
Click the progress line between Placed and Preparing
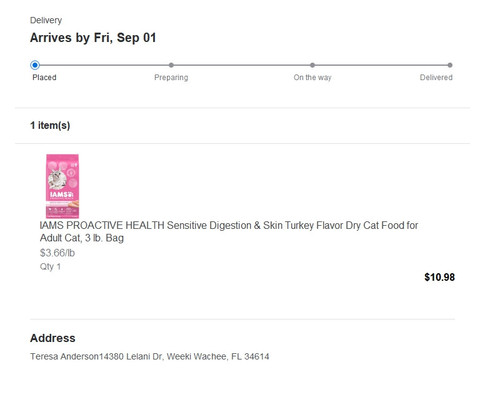pos(104,65)
